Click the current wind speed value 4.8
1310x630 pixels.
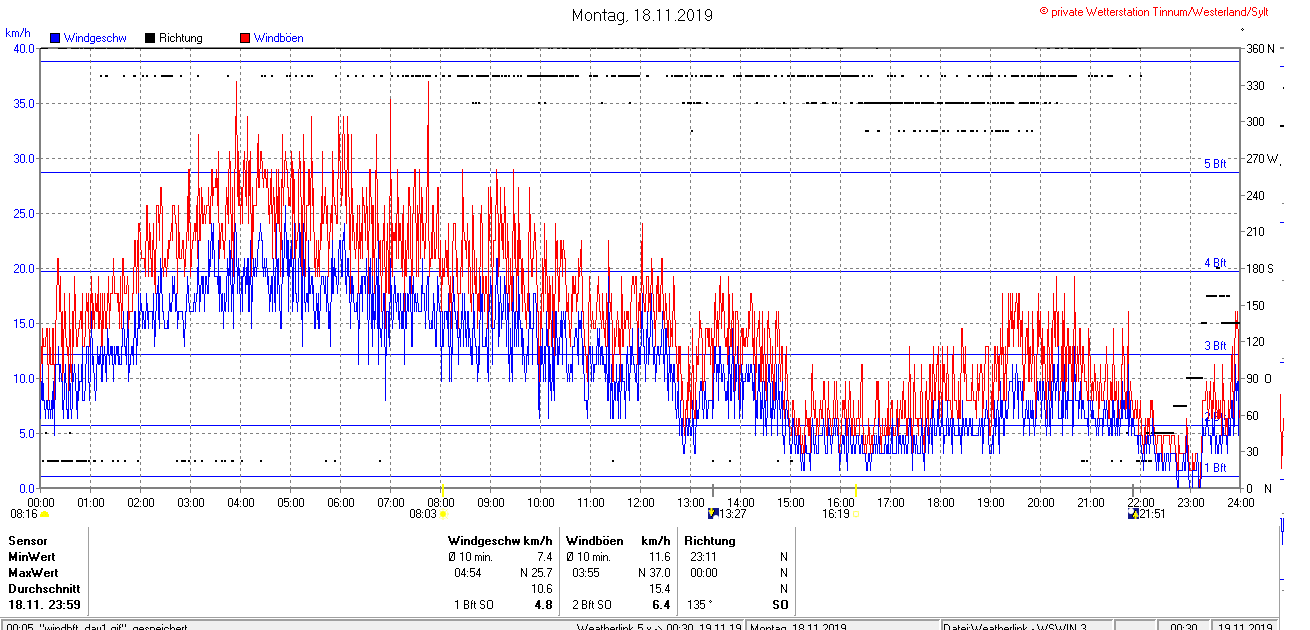coord(543,605)
